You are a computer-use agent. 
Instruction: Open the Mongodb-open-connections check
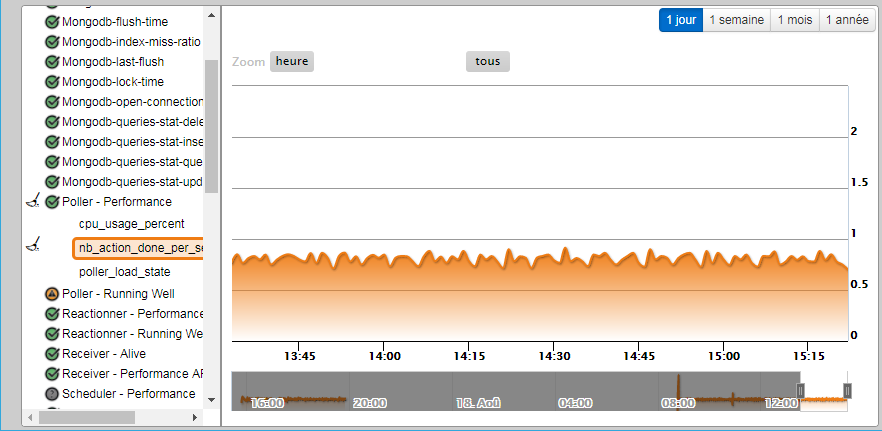pyautogui.click(x=132, y=102)
